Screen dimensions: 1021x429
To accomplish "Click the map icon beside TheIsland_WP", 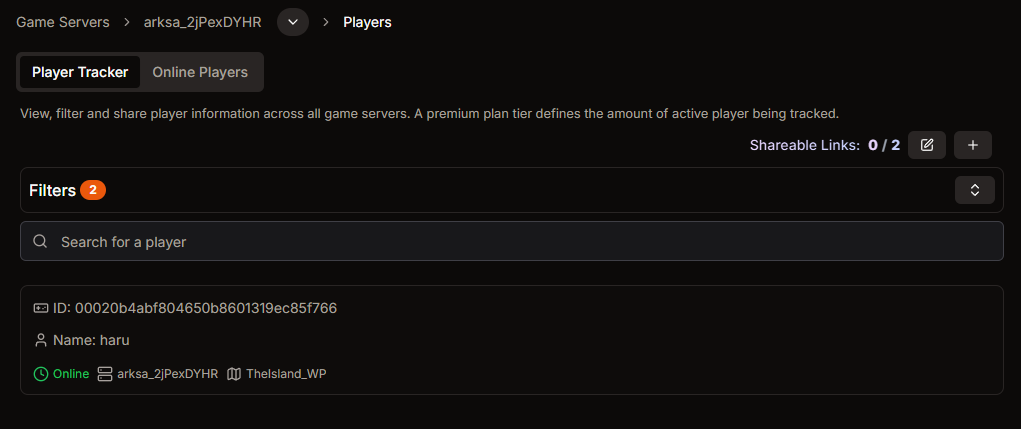I will point(234,374).
